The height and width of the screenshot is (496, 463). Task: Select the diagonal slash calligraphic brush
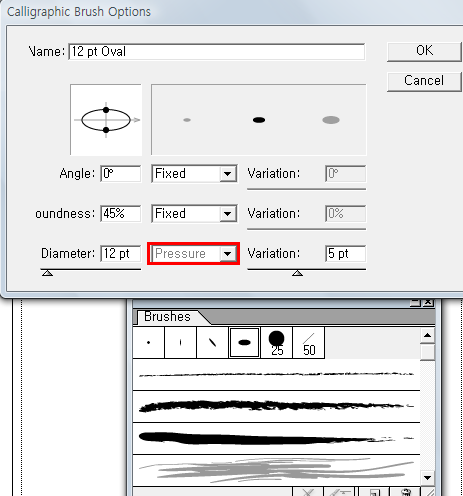point(212,342)
